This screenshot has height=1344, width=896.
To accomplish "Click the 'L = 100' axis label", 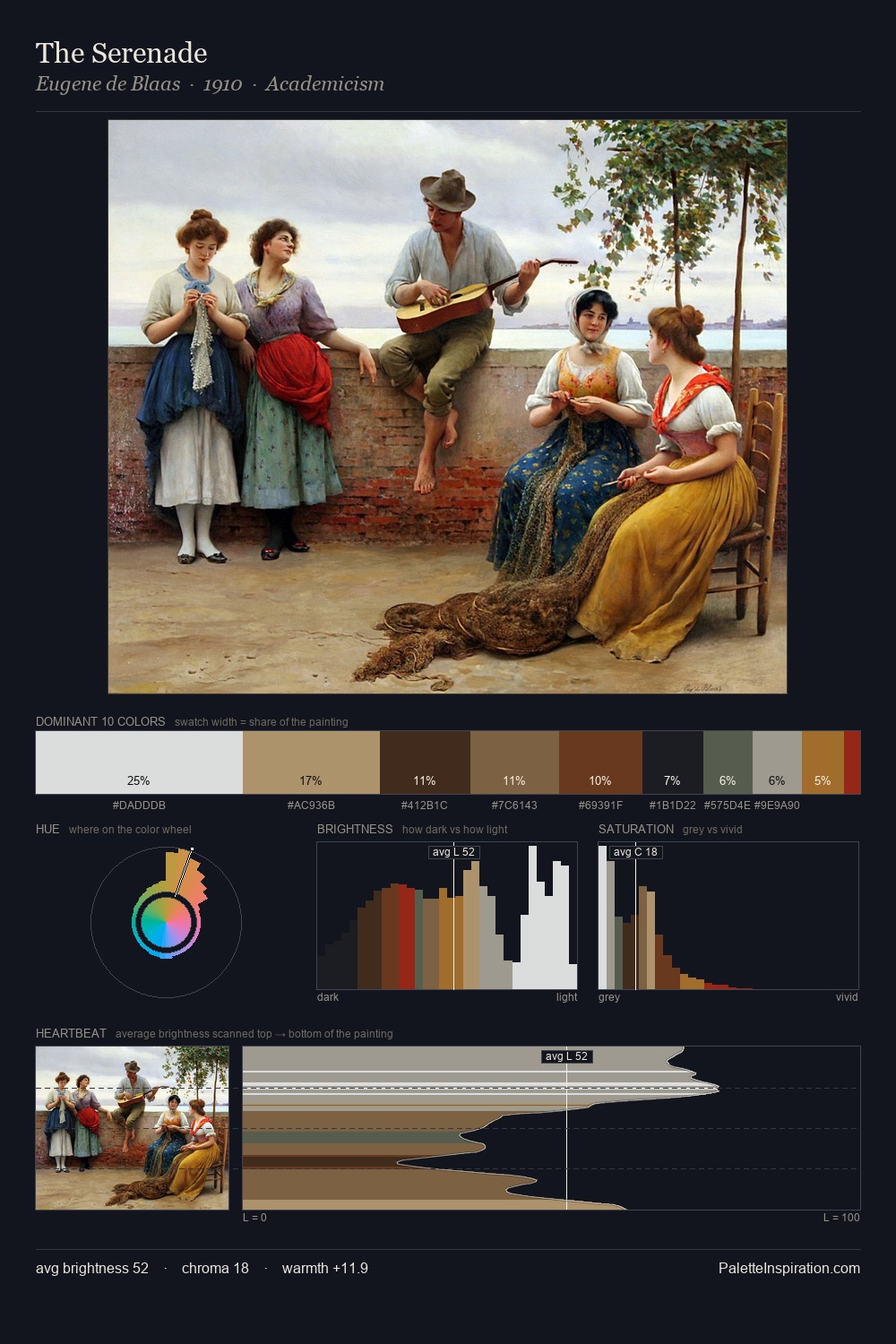I will [841, 1218].
